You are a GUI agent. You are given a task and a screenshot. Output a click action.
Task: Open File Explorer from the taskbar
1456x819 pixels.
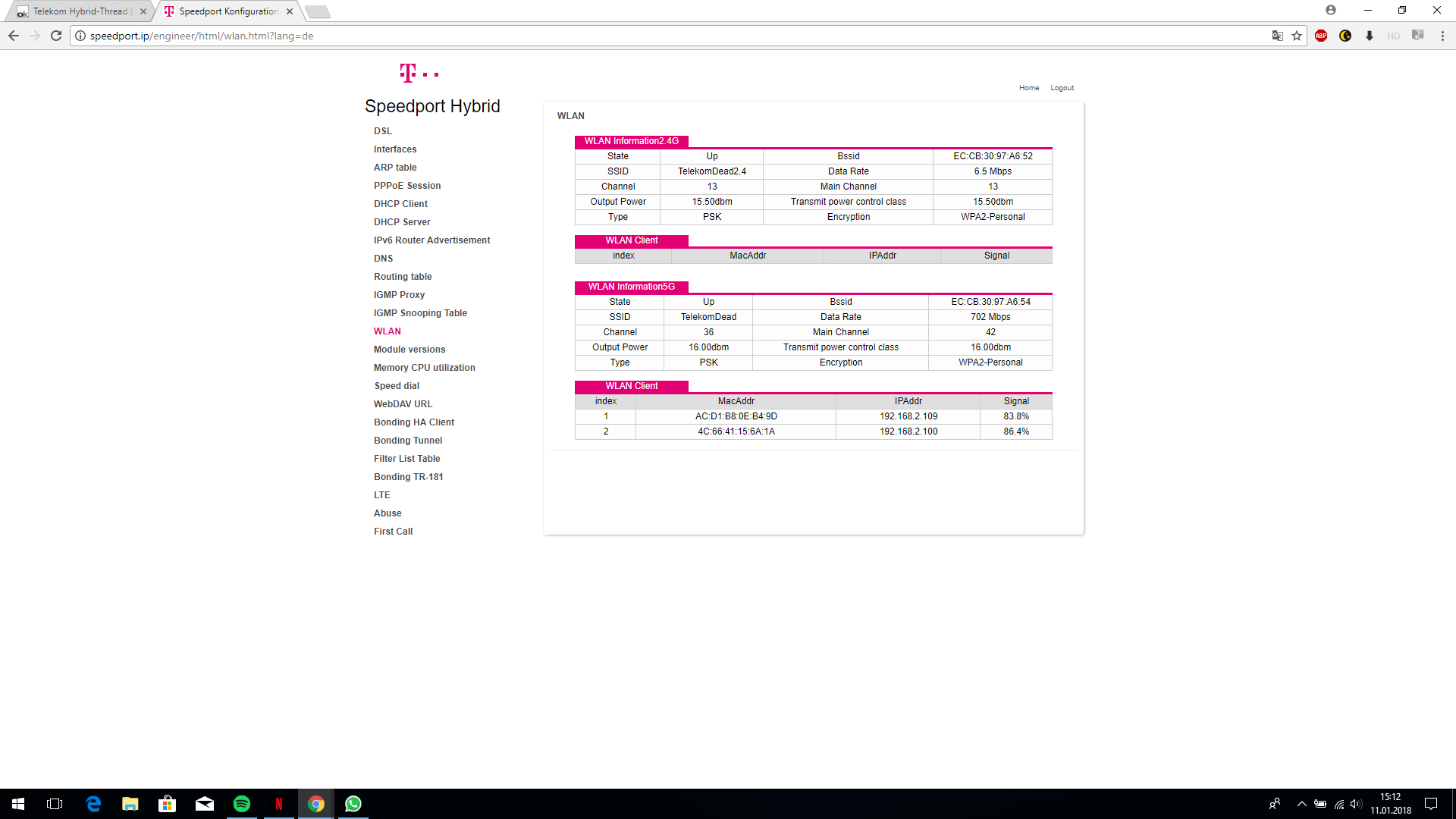click(130, 804)
